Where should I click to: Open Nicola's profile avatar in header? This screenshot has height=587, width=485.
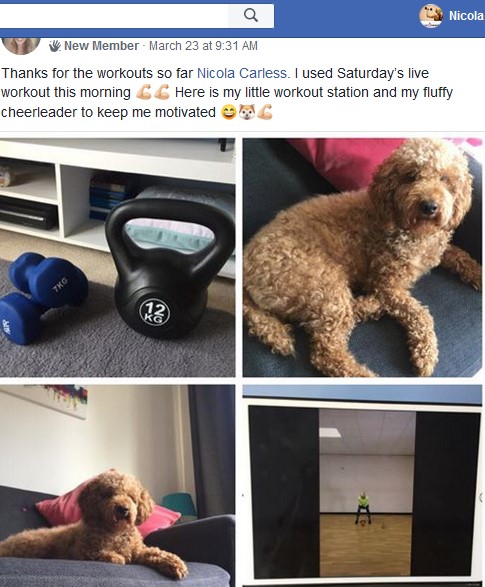(x=430, y=16)
